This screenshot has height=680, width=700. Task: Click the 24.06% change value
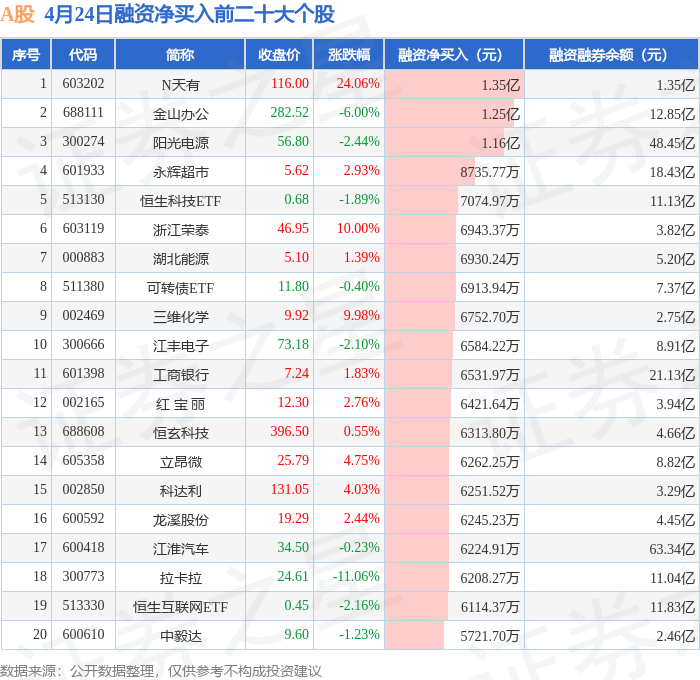[358, 83]
